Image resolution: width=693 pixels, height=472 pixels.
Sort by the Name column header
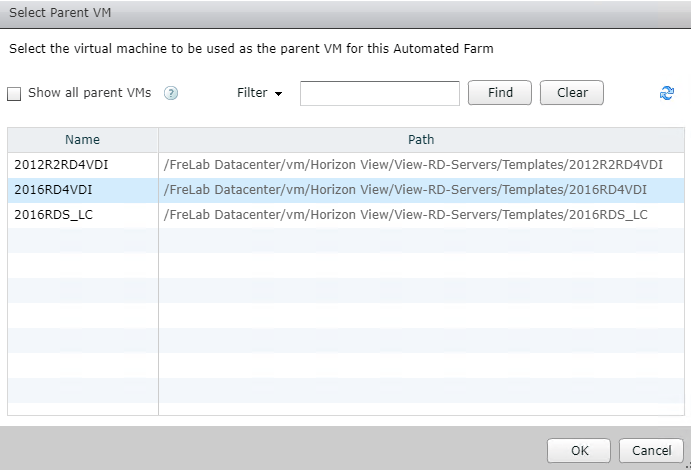coord(82,140)
